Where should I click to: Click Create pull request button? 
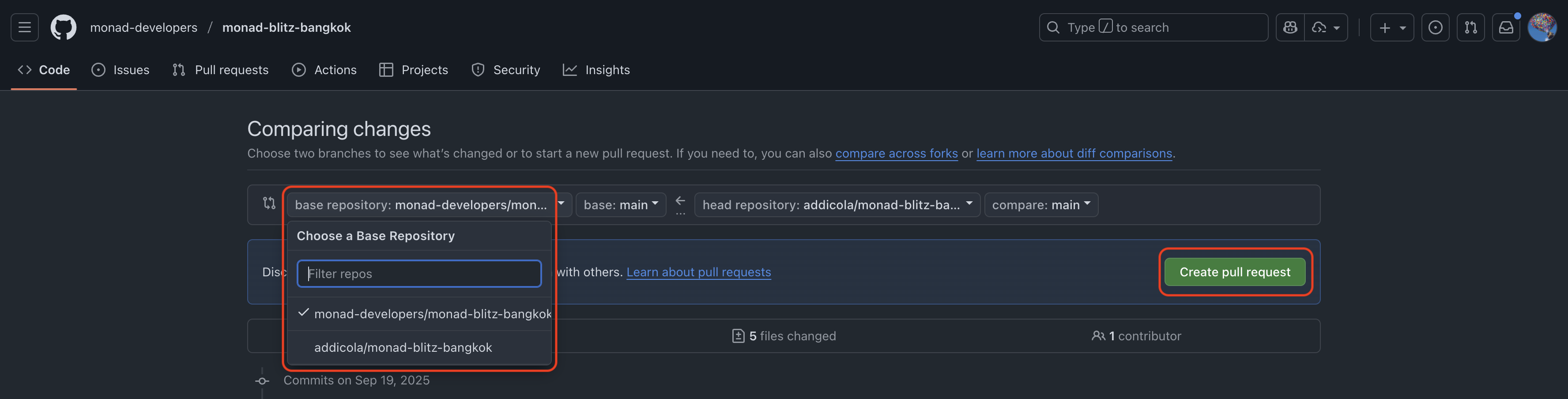(1234, 272)
